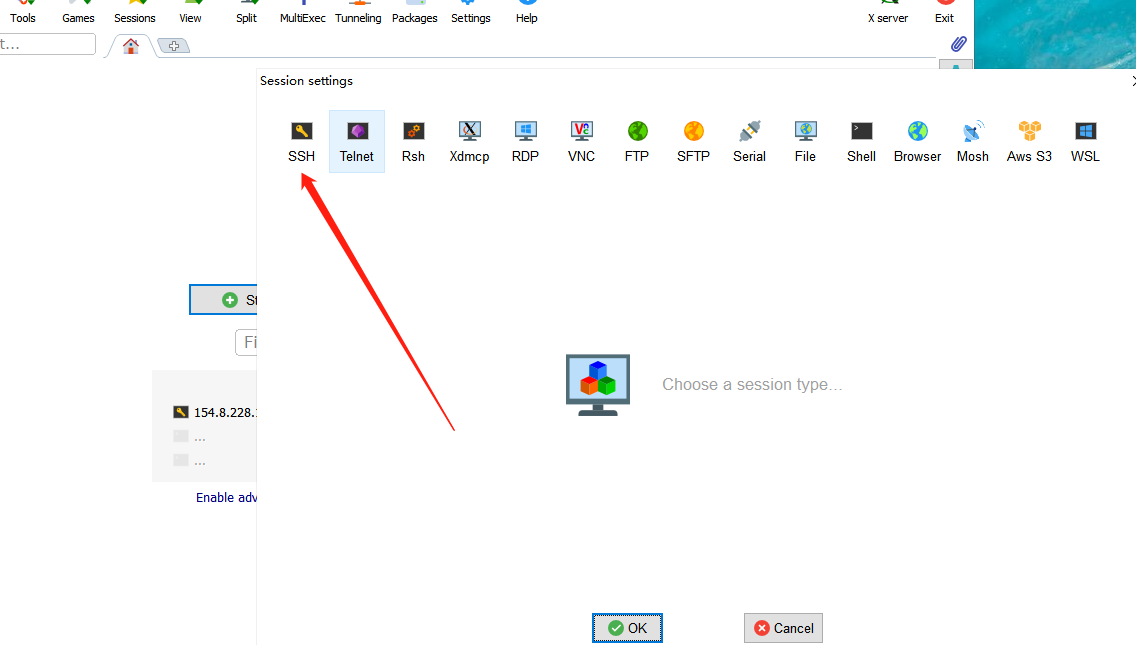Open Sessions in the main toolbar

[135, 13]
